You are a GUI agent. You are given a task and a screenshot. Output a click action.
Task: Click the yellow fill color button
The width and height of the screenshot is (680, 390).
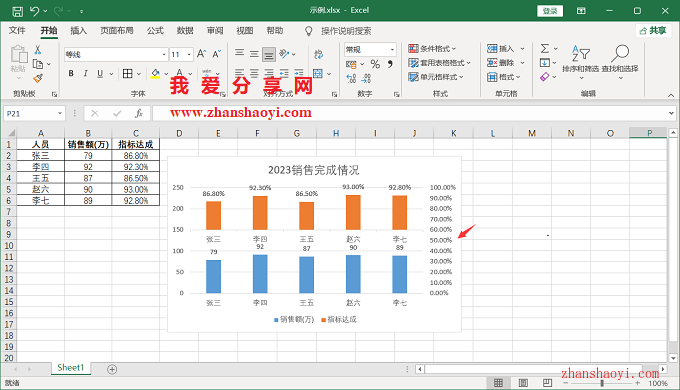pyautogui.click(x=155, y=73)
